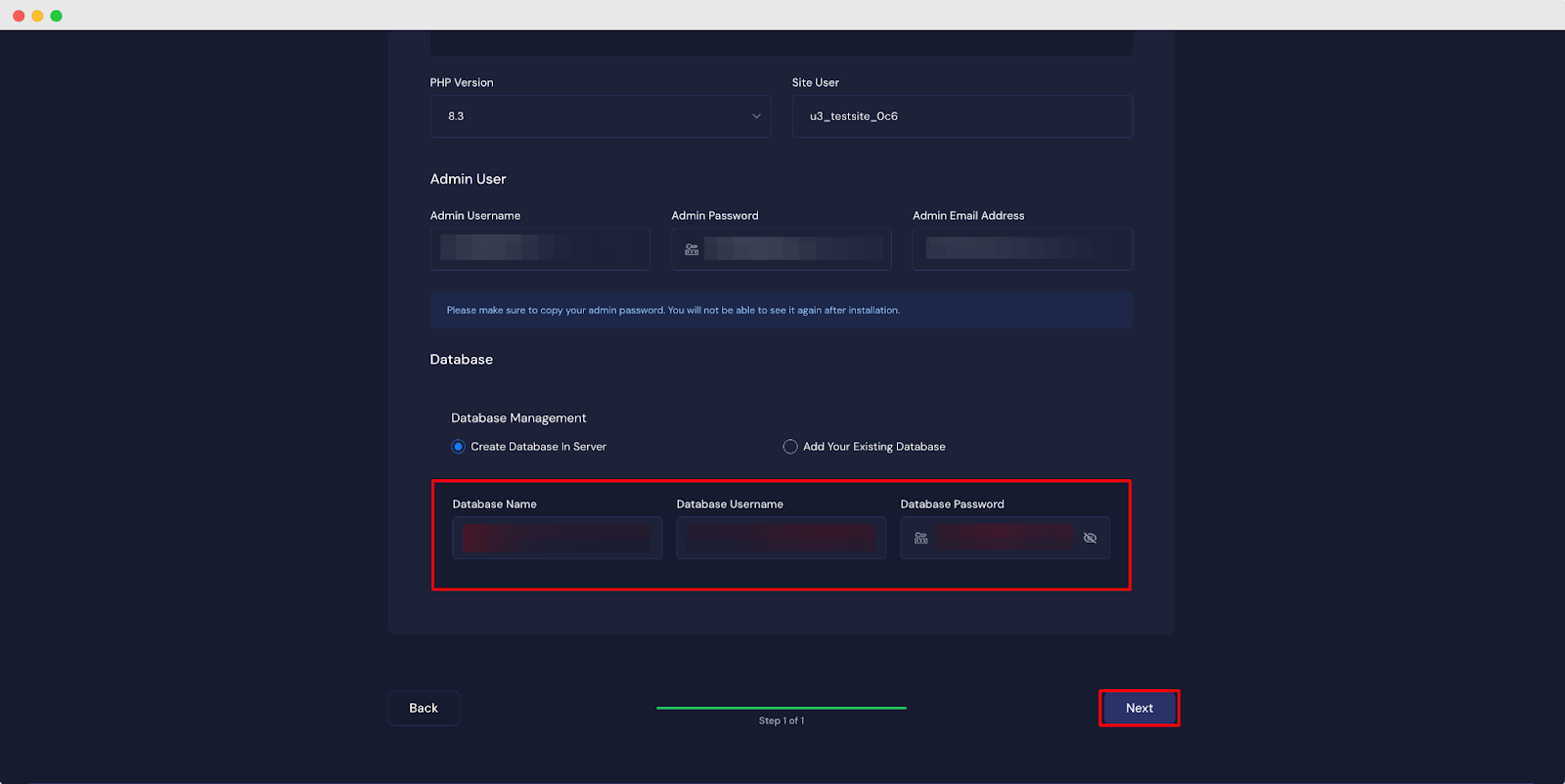Choose Add Your Existing Database option
Viewport: 1565px width, 784px height.
pos(790,447)
